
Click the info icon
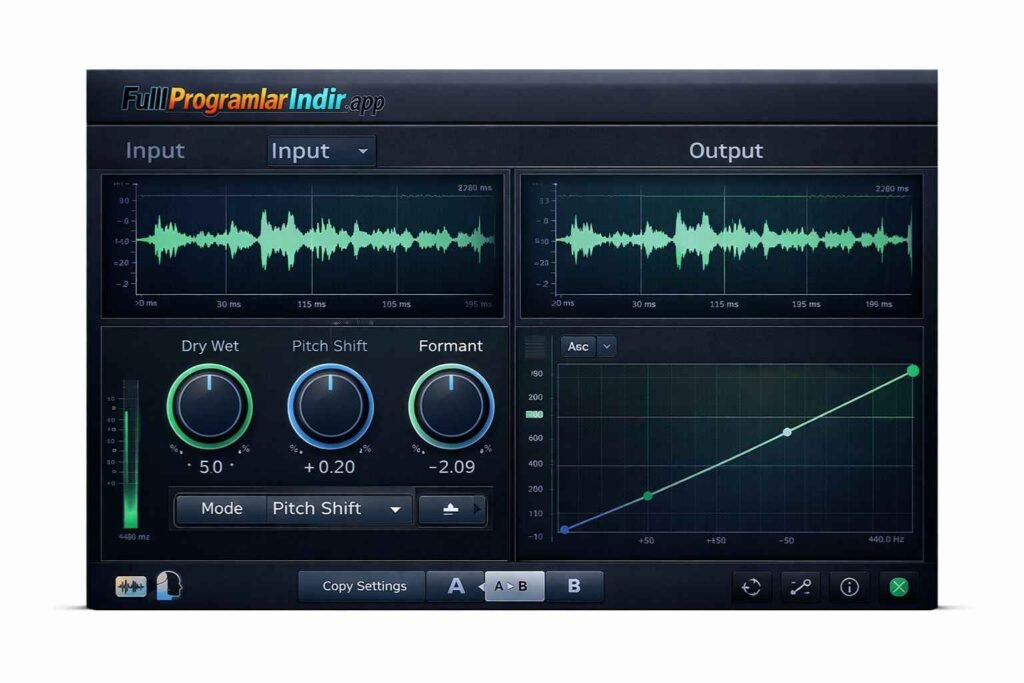[849, 587]
